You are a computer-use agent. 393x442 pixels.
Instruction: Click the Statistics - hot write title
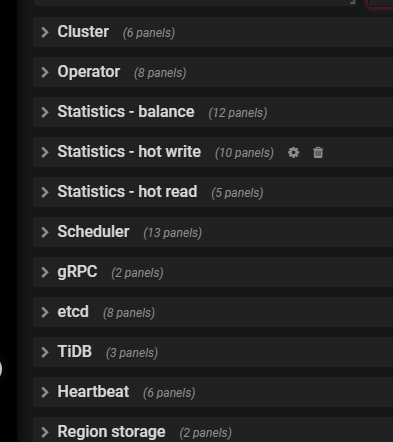pyautogui.click(x=129, y=152)
